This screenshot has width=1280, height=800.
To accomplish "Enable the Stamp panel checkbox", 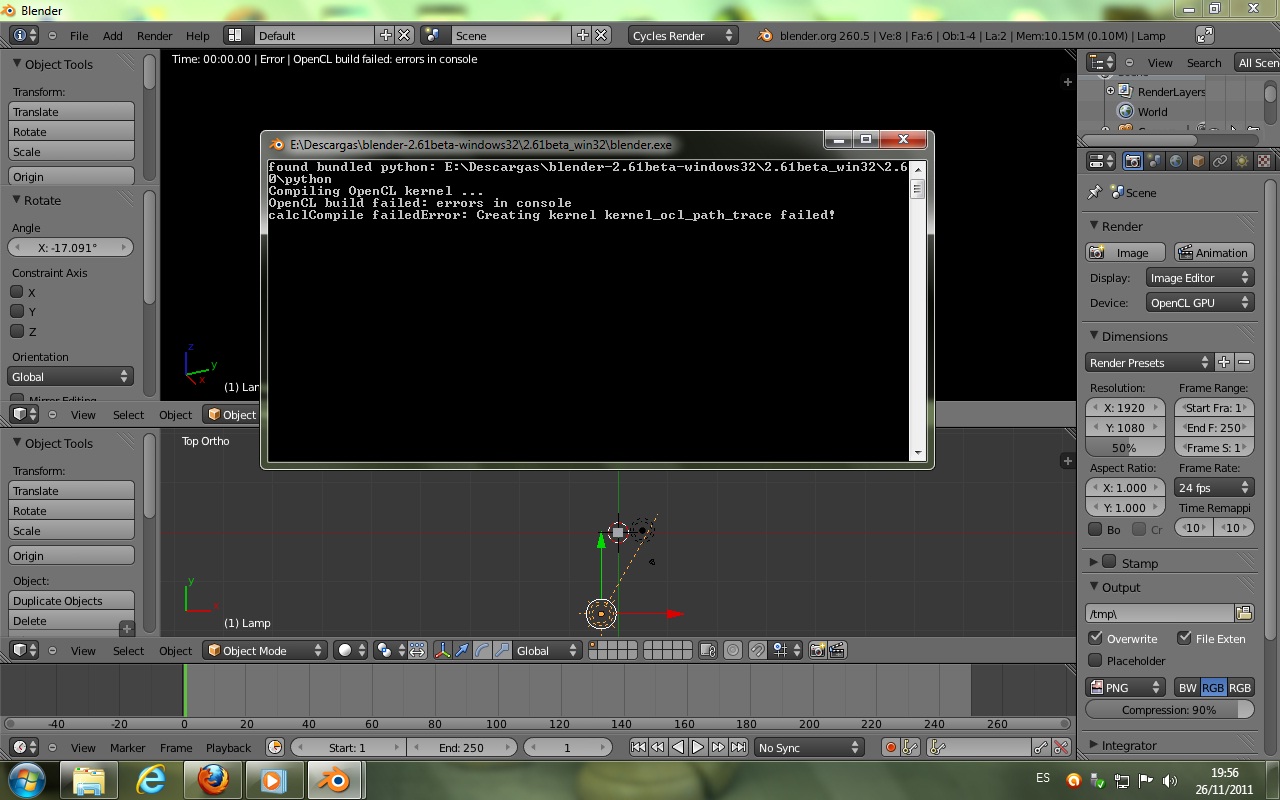I will pyautogui.click(x=1109, y=562).
